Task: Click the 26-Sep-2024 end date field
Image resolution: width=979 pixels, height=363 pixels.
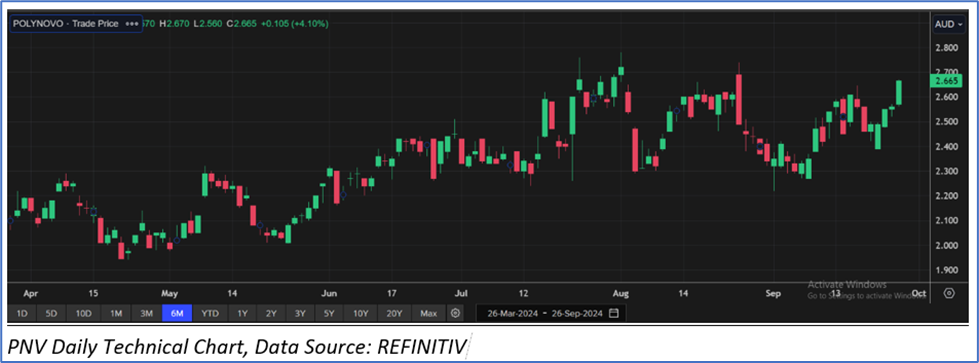Action: pos(576,313)
